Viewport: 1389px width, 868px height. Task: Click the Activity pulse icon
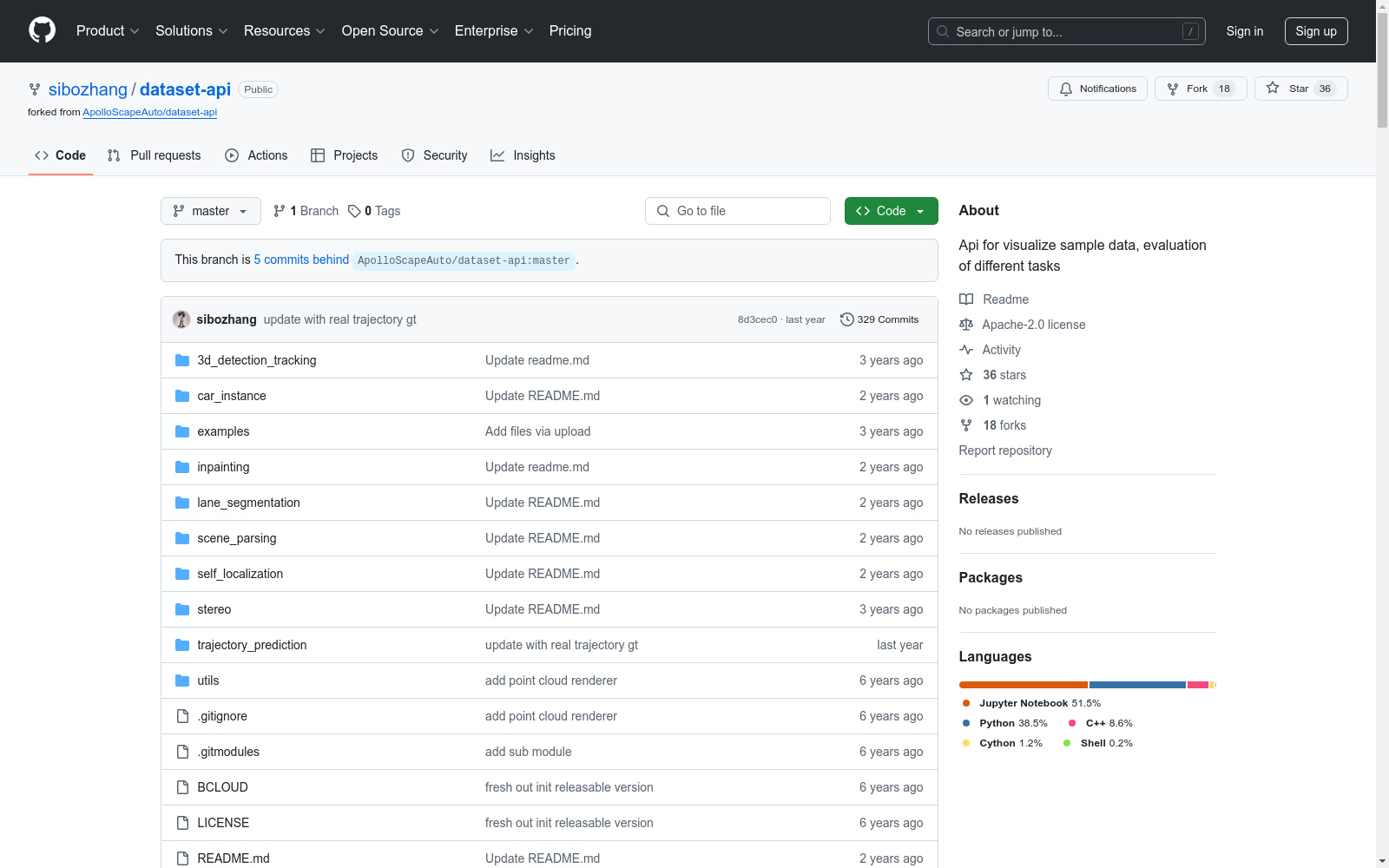coord(966,350)
